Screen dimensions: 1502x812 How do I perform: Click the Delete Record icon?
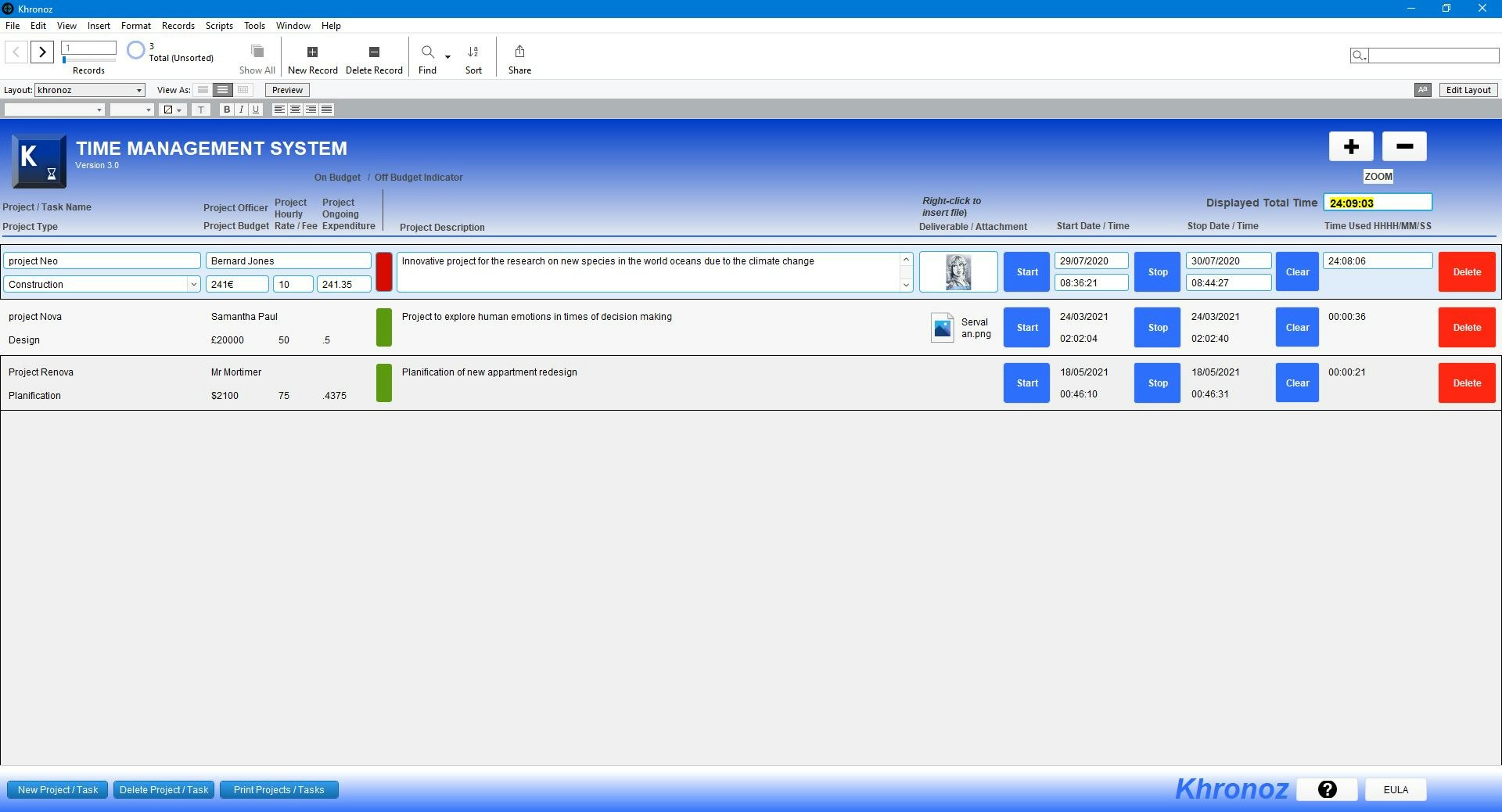point(374,52)
